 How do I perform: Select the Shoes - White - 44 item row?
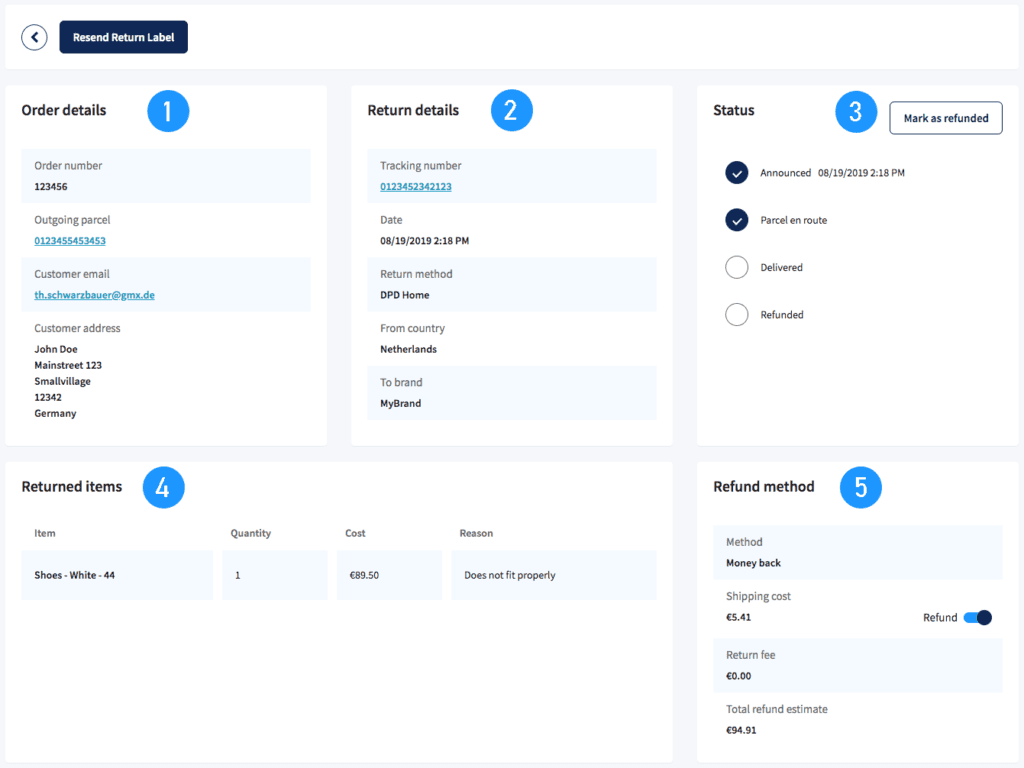click(x=116, y=575)
